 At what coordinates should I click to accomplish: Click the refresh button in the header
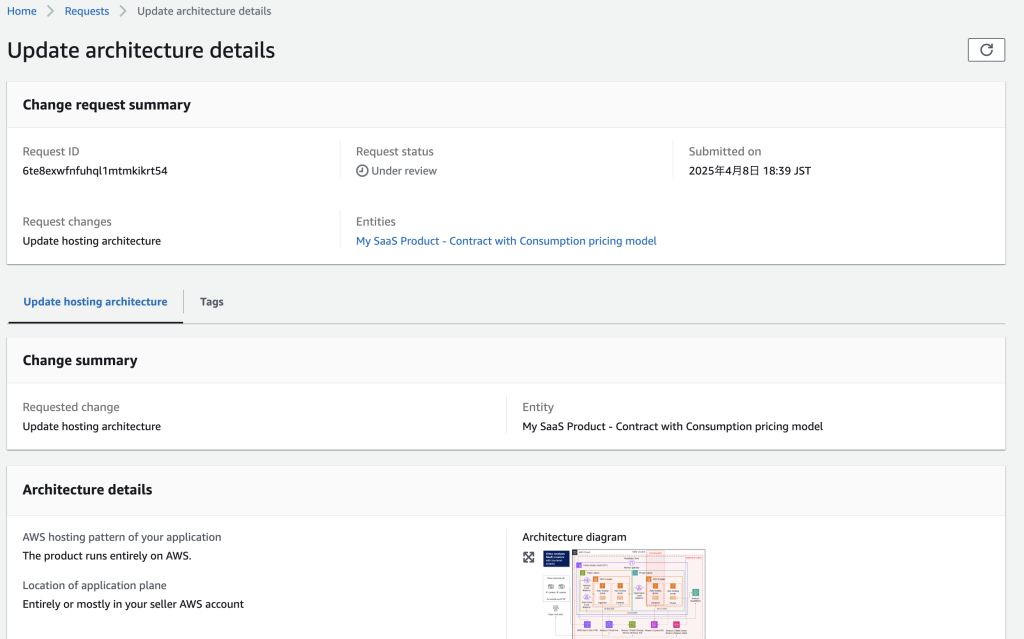986,50
